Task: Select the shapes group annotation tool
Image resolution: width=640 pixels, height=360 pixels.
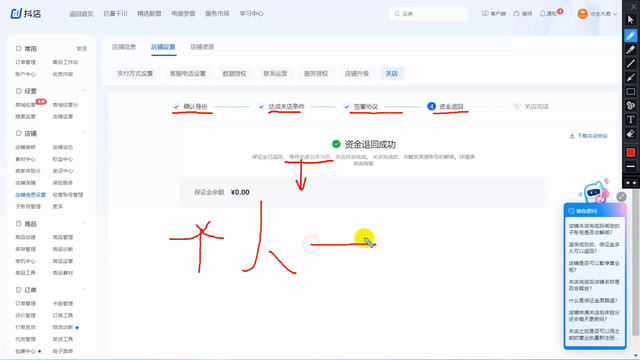Action: click(x=631, y=105)
